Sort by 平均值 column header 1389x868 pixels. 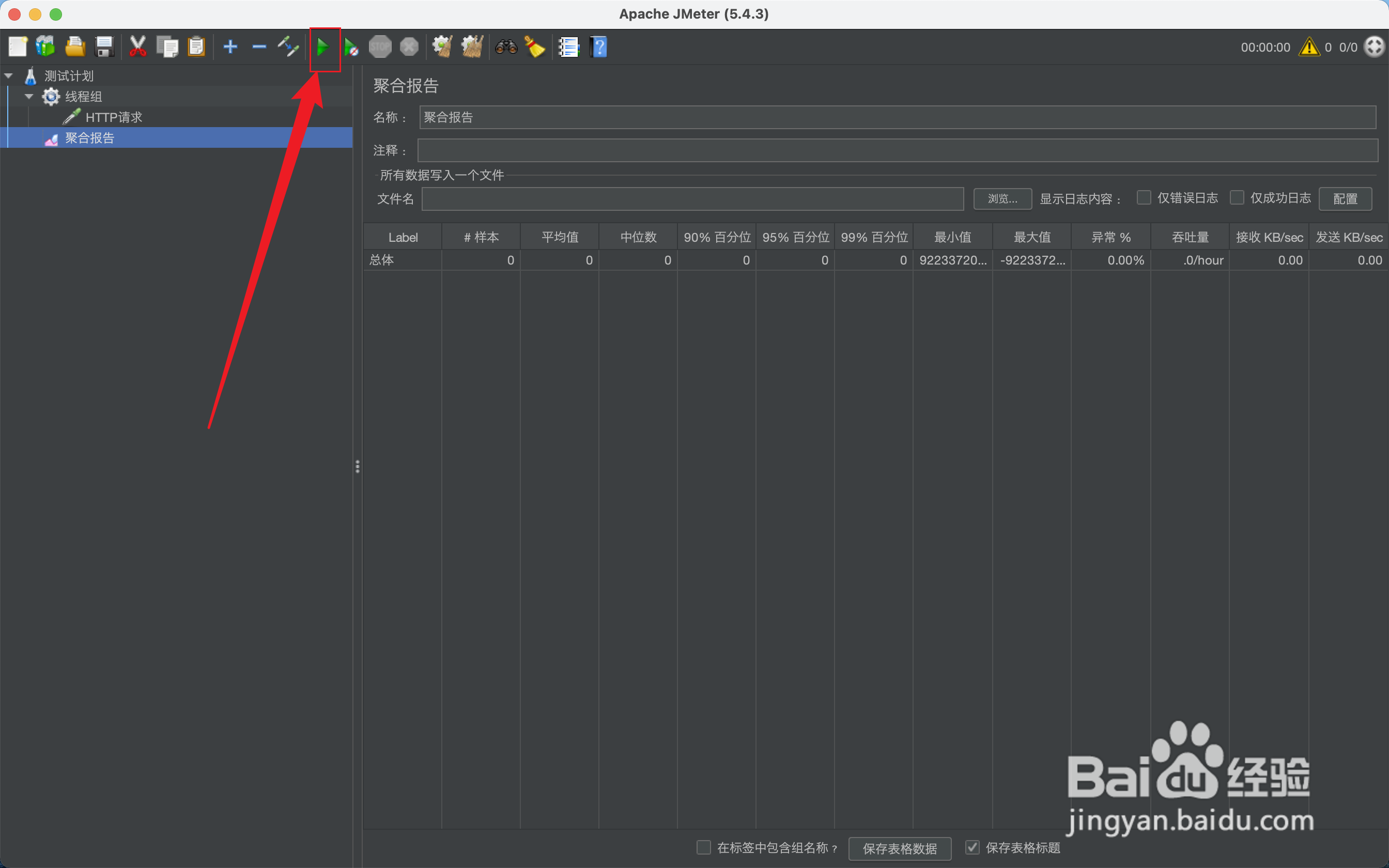[560, 237]
